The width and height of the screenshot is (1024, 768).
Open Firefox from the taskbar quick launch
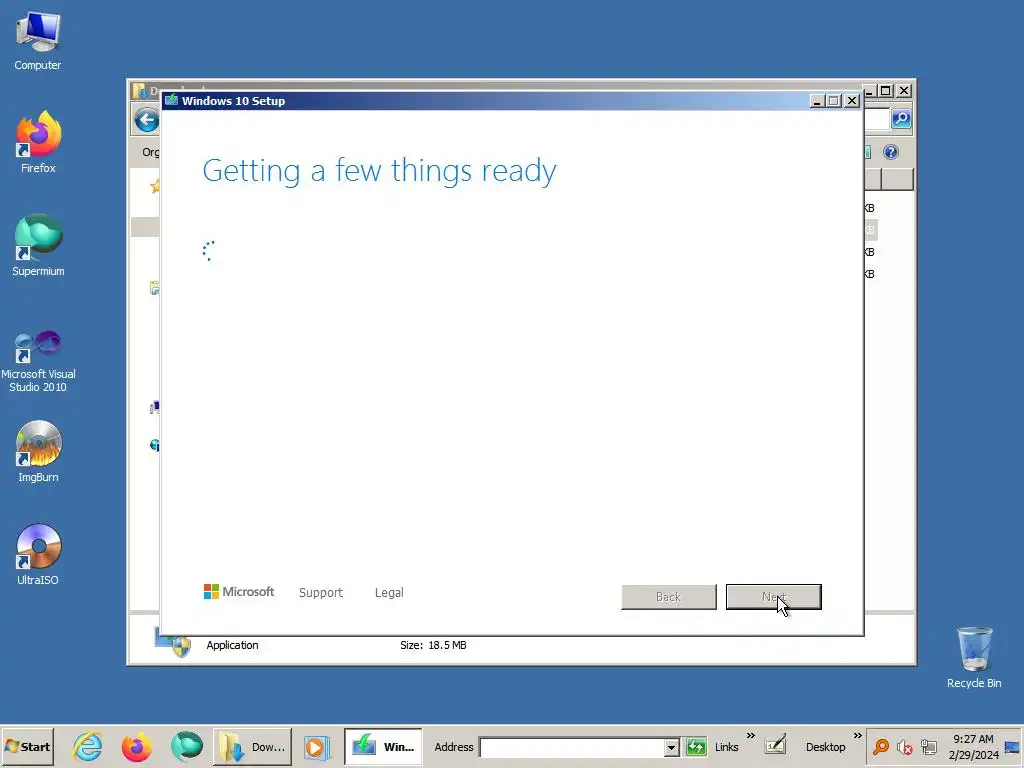[136, 746]
